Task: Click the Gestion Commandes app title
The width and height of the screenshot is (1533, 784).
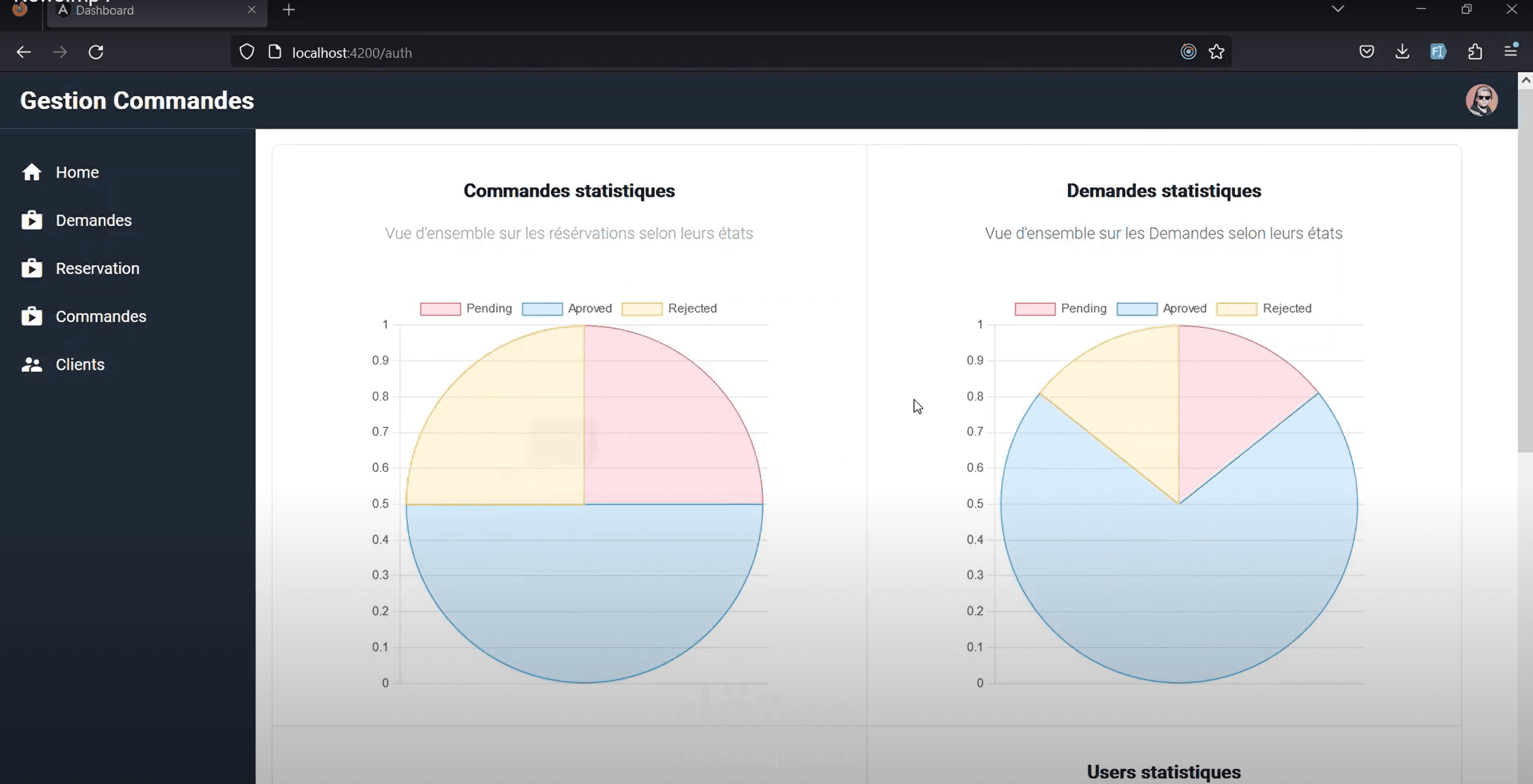Action: pyautogui.click(x=137, y=101)
